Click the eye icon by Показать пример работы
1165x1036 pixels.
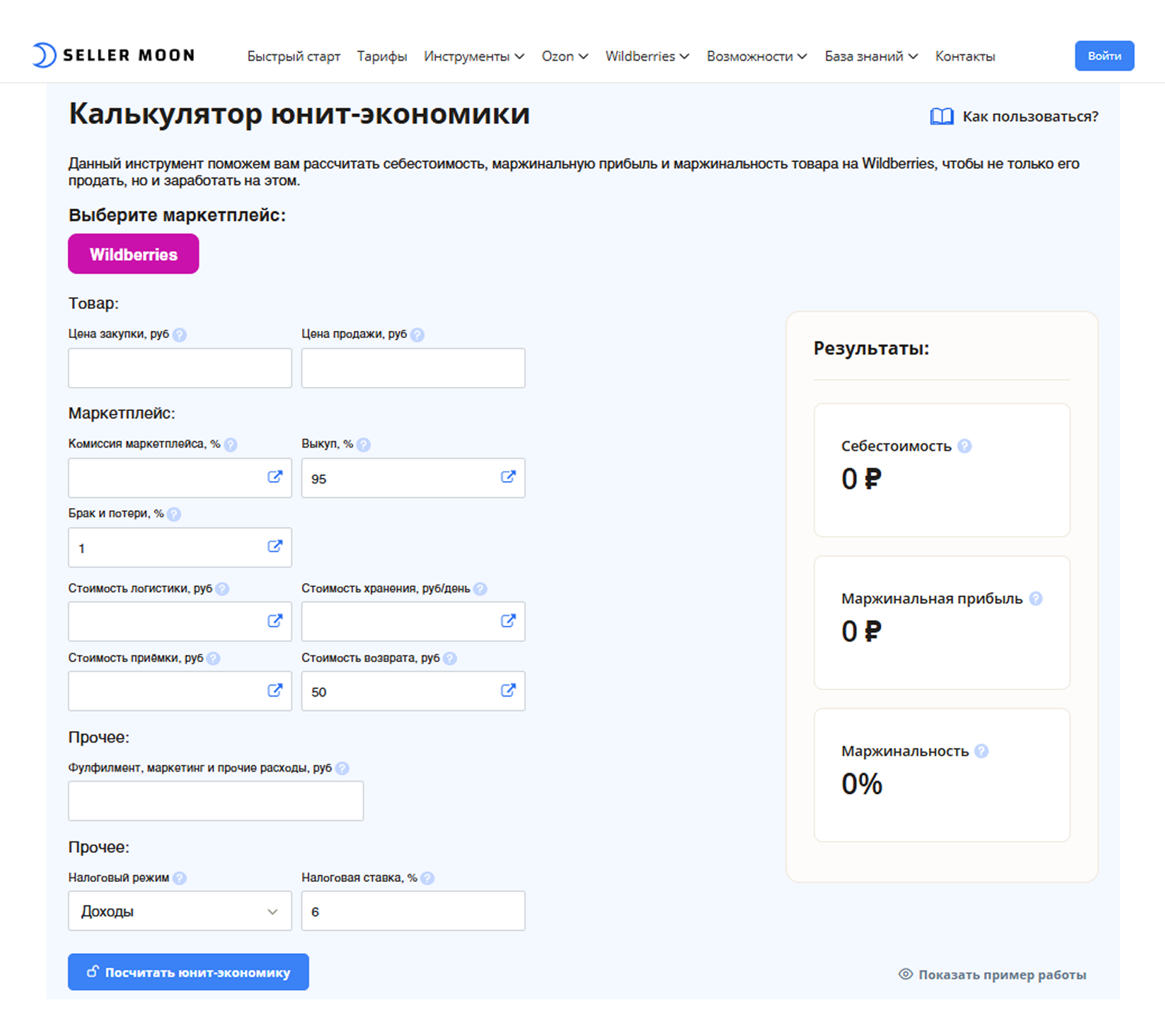point(905,975)
